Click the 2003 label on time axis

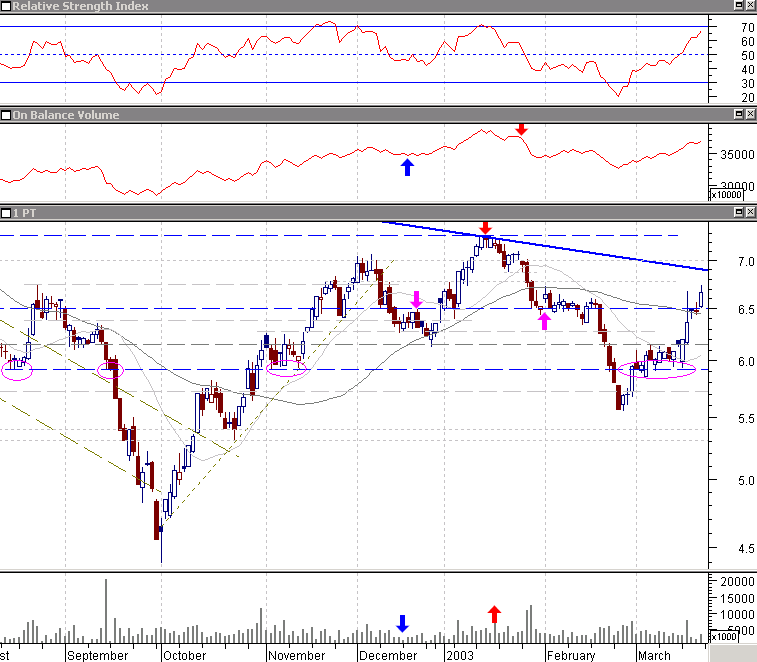(x=460, y=655)
